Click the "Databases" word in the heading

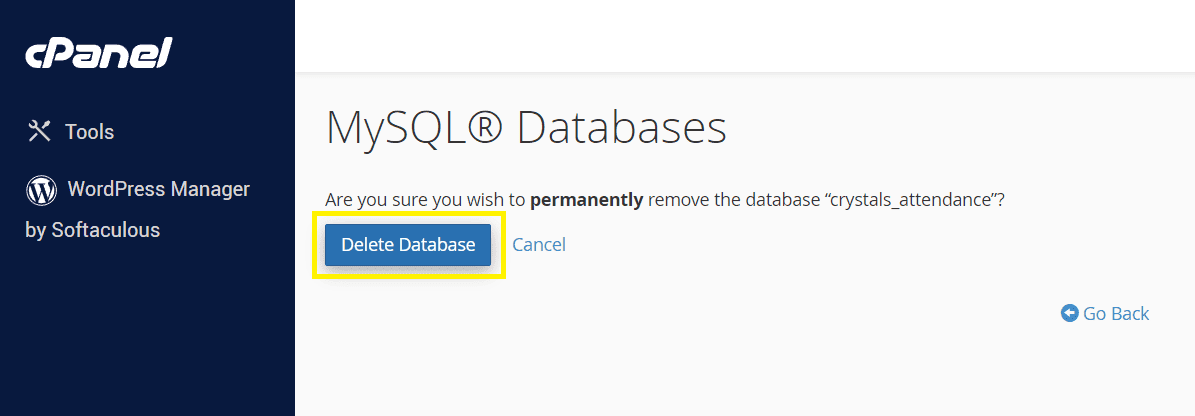(x=621, y=129)
